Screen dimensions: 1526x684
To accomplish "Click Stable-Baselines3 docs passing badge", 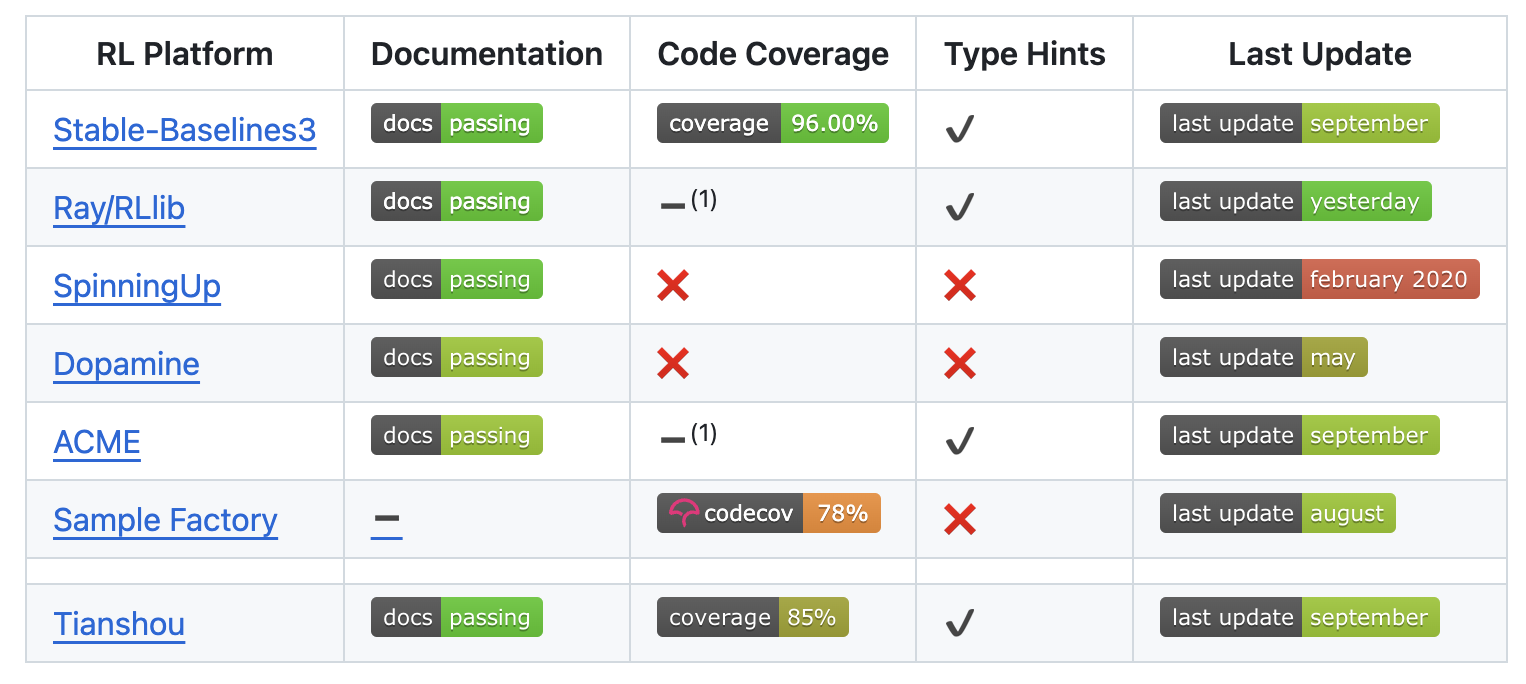I will (456, 123).
